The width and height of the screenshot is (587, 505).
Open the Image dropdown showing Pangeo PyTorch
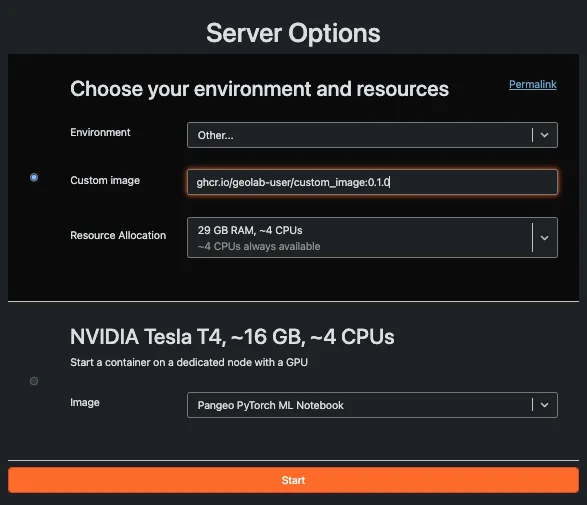(372, 405)
